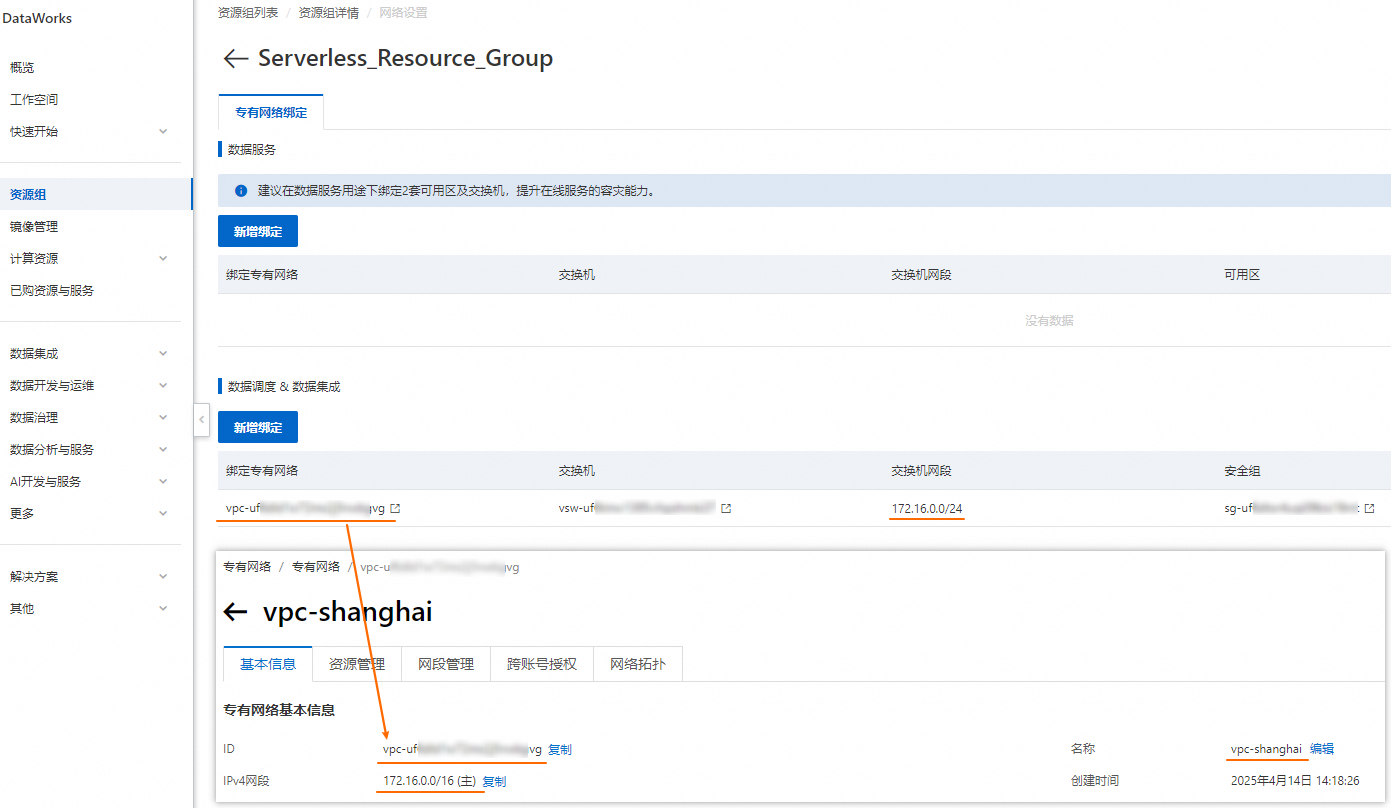
Task: Click the 没有数据 empty table message
Action: point(1049,321)
